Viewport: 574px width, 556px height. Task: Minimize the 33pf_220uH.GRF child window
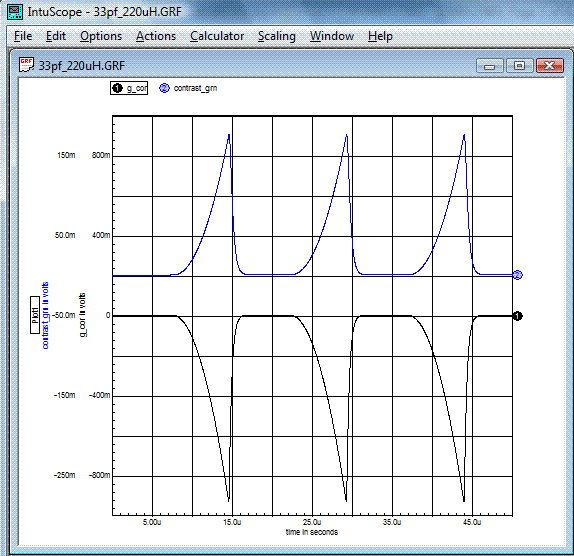pyautogui.click(x=490, y=66)
